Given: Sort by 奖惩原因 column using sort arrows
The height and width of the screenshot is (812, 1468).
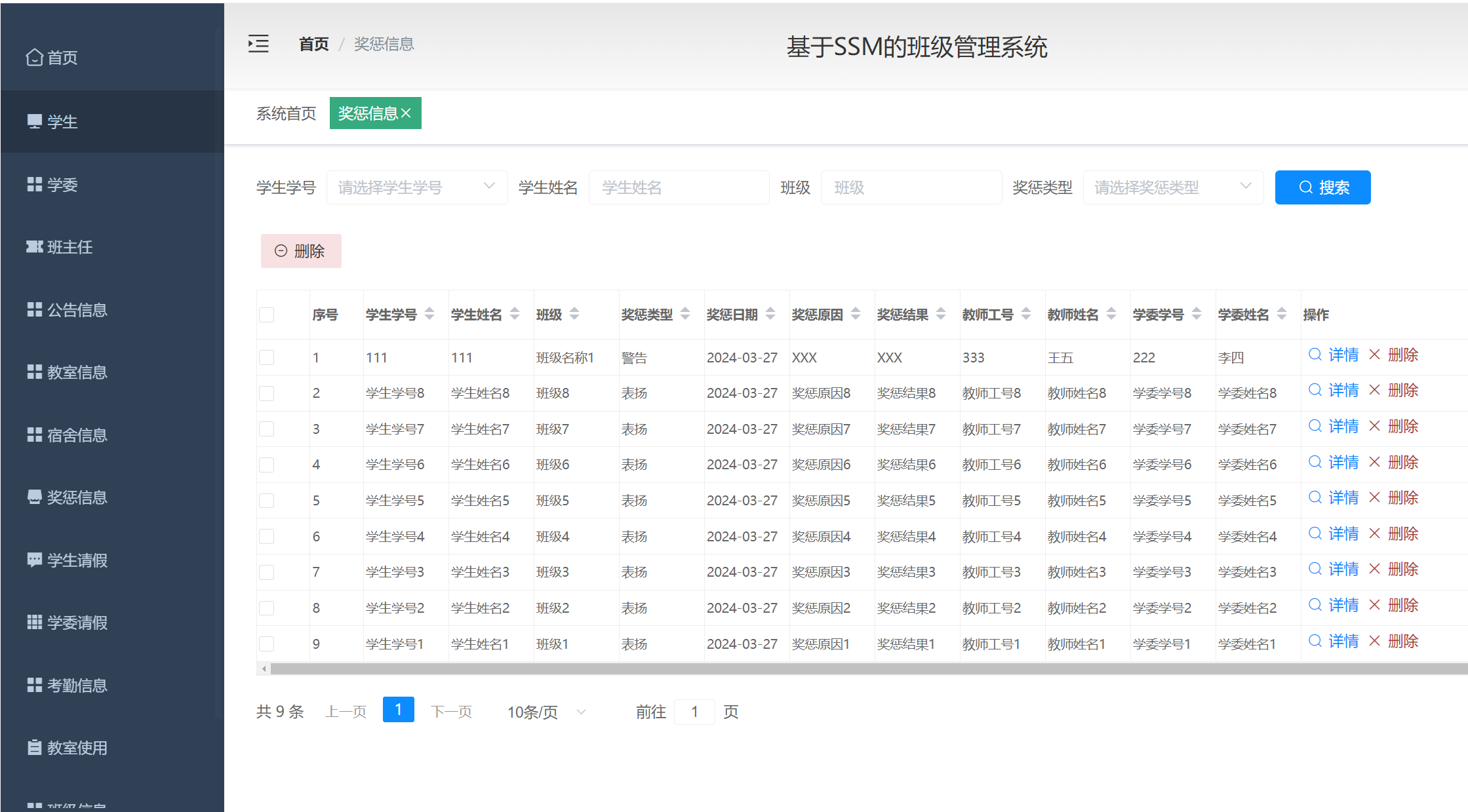Looking at the screenshot, I should pos(856,314).
